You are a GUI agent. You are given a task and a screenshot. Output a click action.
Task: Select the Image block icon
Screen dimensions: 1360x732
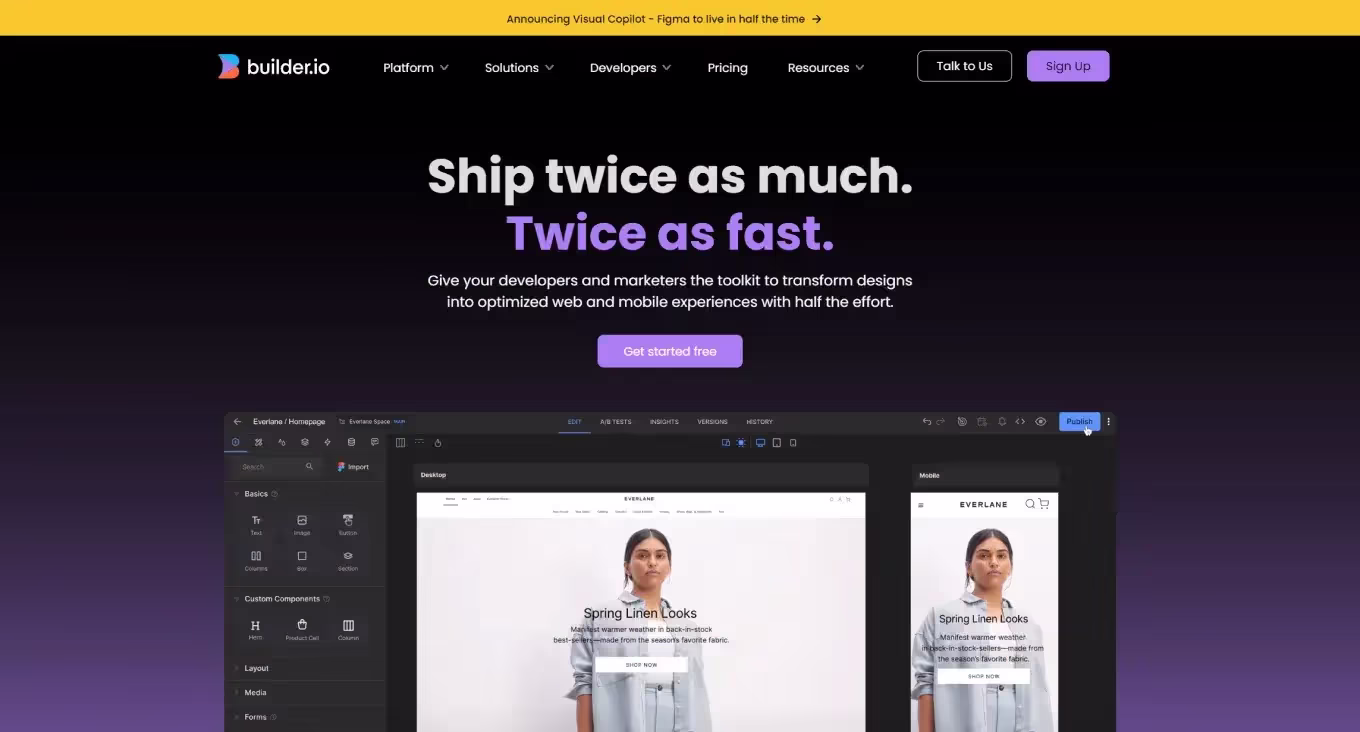pos(302,522)
